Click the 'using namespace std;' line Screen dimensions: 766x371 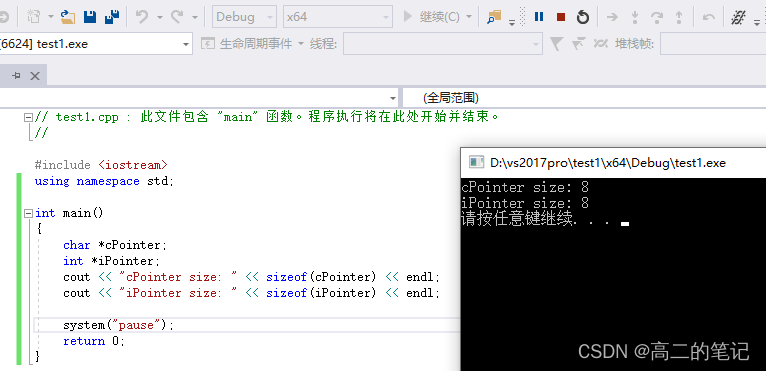click(x=104, y=181)
